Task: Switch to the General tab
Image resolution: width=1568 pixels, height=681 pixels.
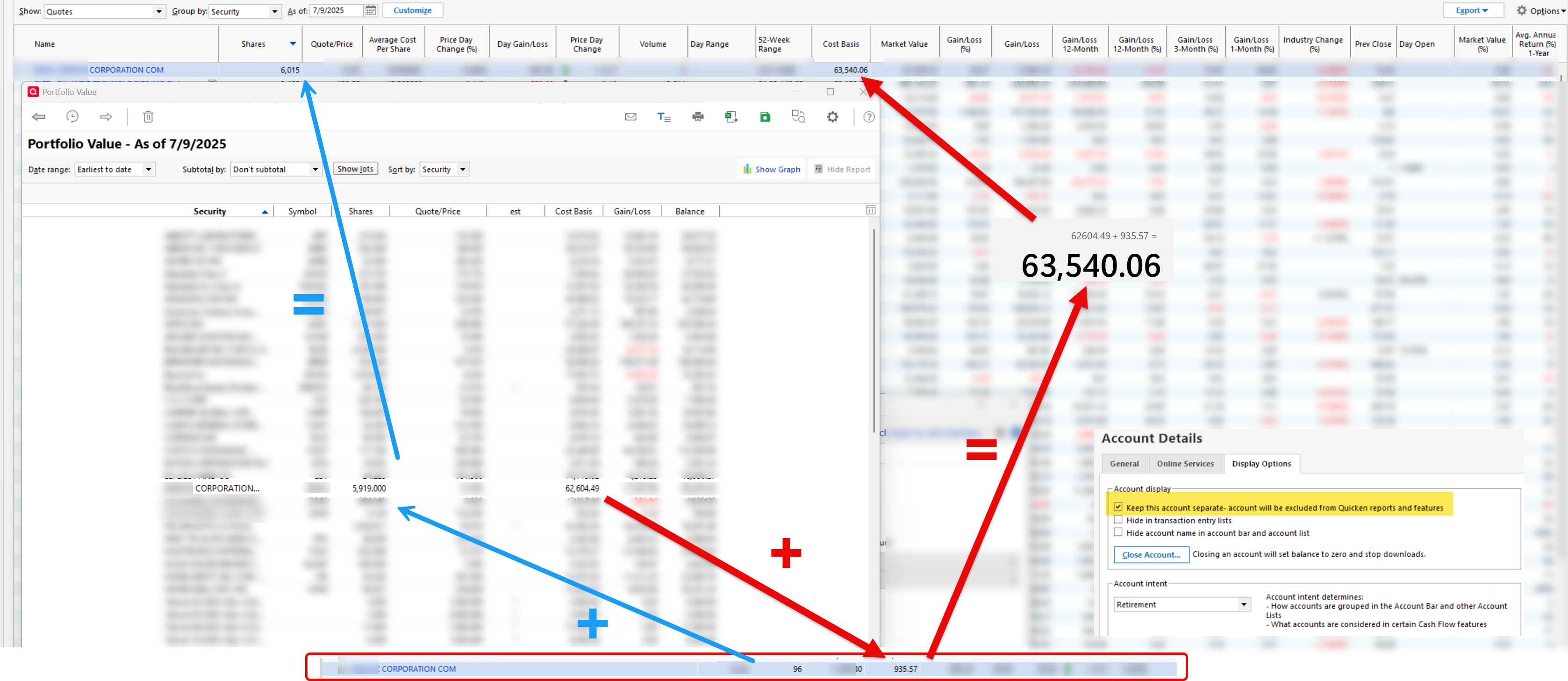Action: click(1124, 464)
